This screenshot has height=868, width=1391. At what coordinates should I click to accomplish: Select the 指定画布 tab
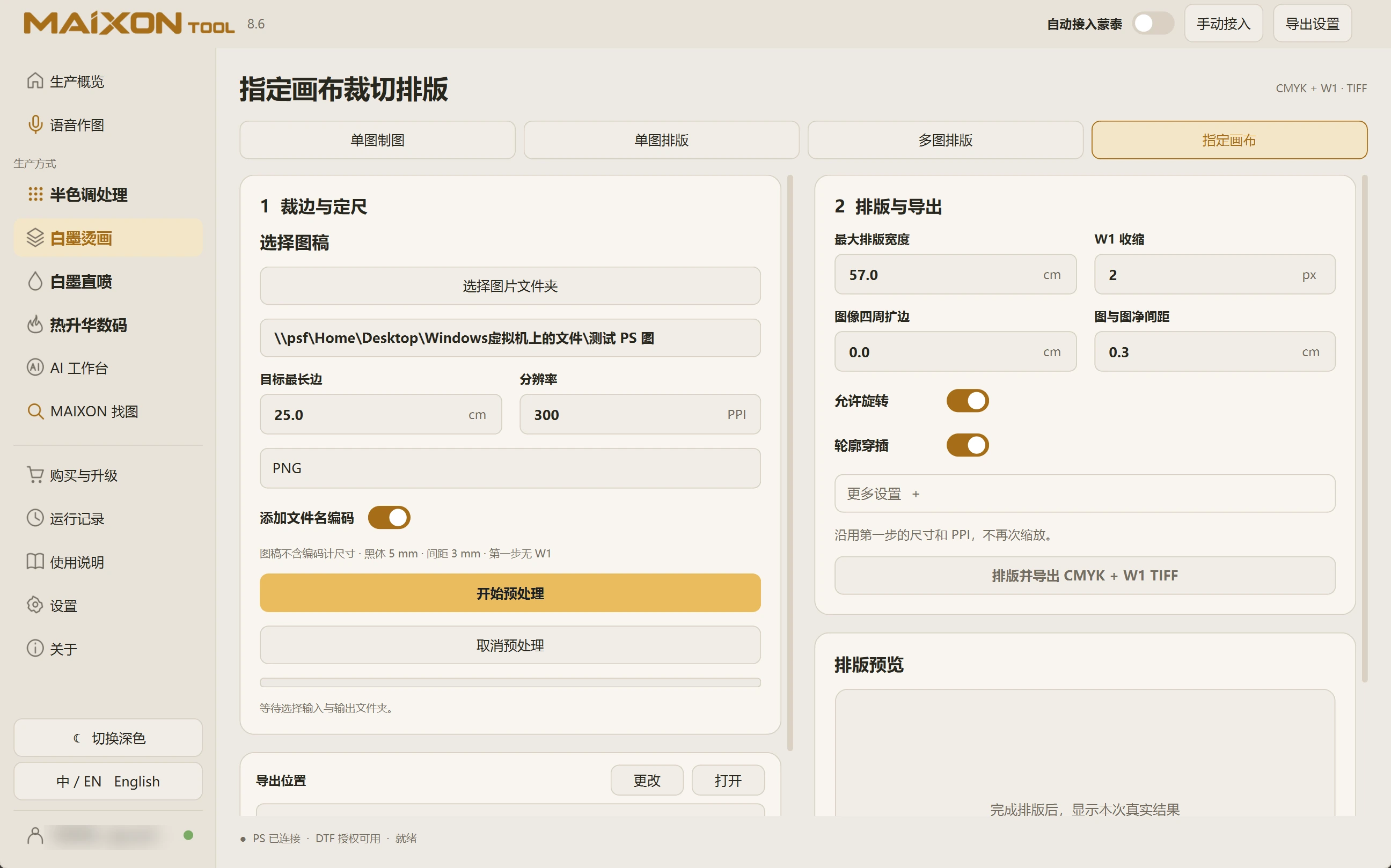coord(1229,140)
